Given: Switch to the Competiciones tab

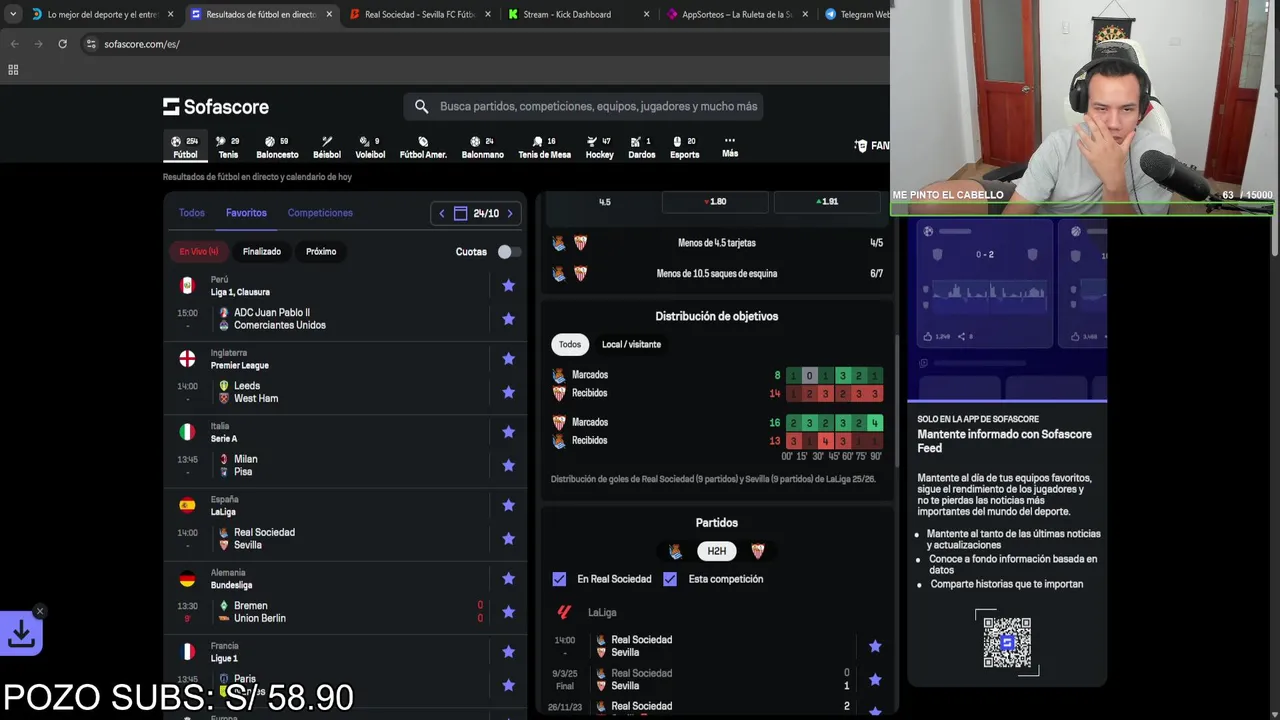Looking at the screenshot, I should (320, 213).
